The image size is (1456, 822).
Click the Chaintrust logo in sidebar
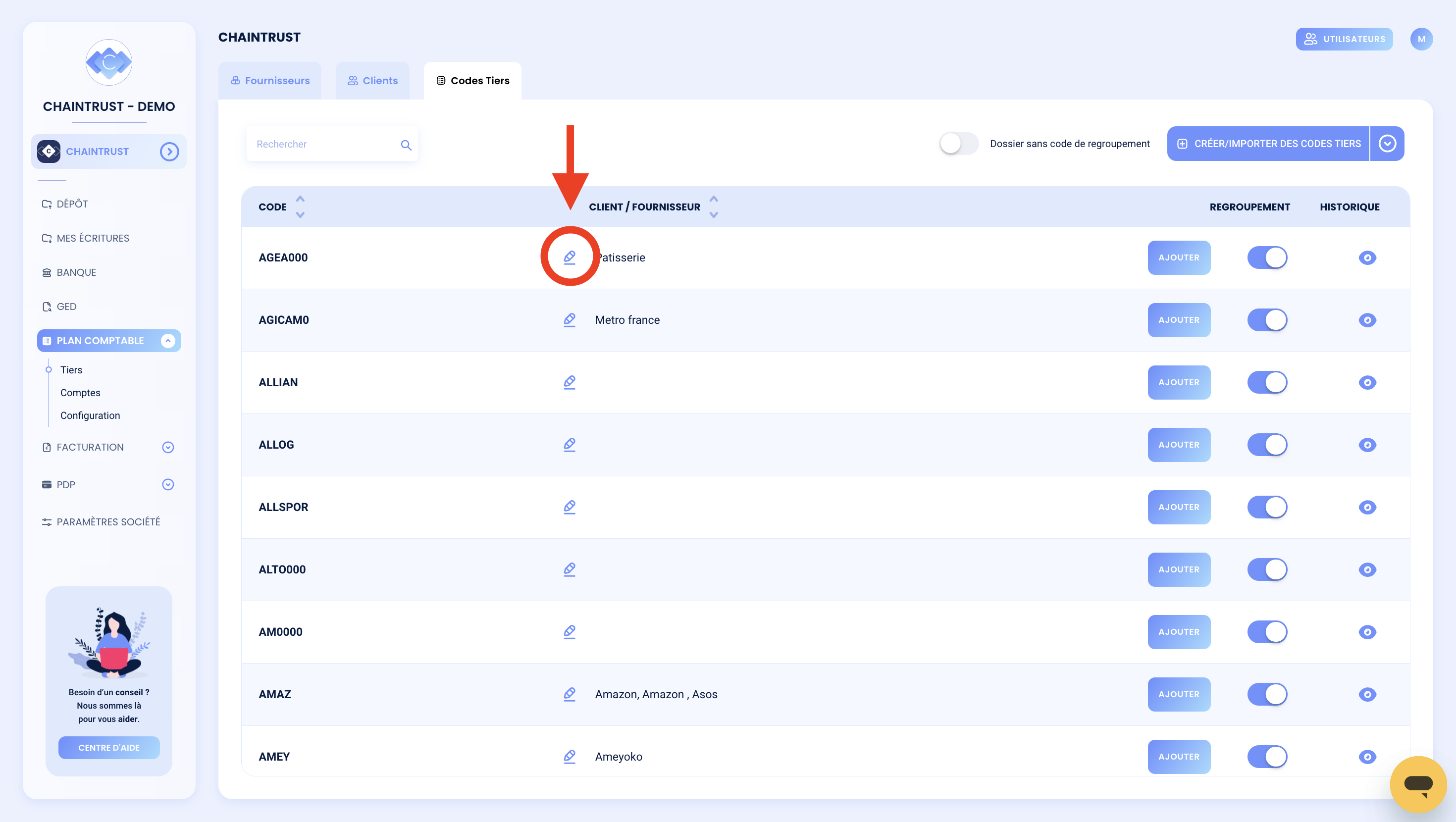(x=109, y=63)
